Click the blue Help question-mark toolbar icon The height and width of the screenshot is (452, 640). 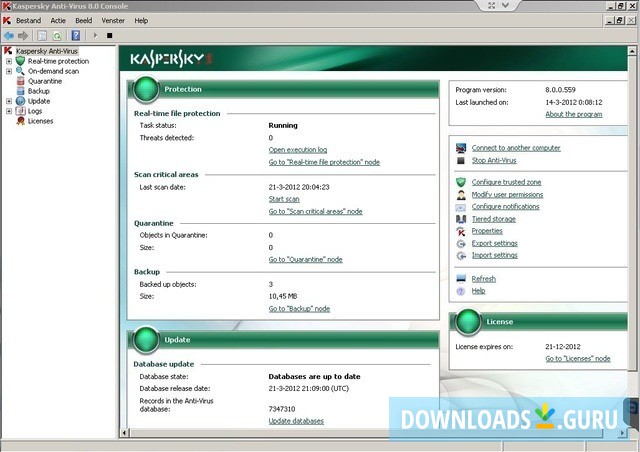76,36
